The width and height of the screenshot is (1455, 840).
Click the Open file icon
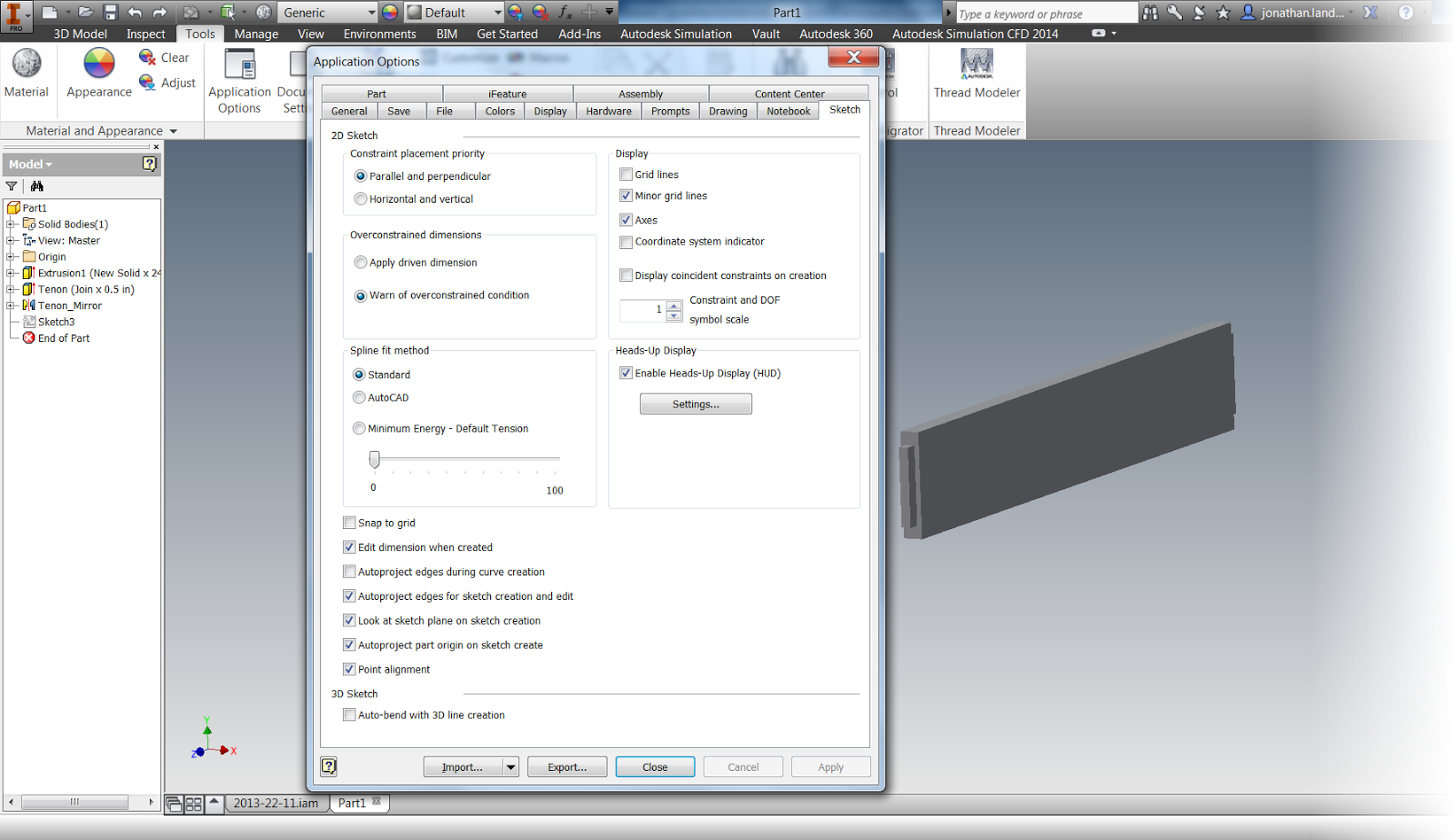(85, 12)
